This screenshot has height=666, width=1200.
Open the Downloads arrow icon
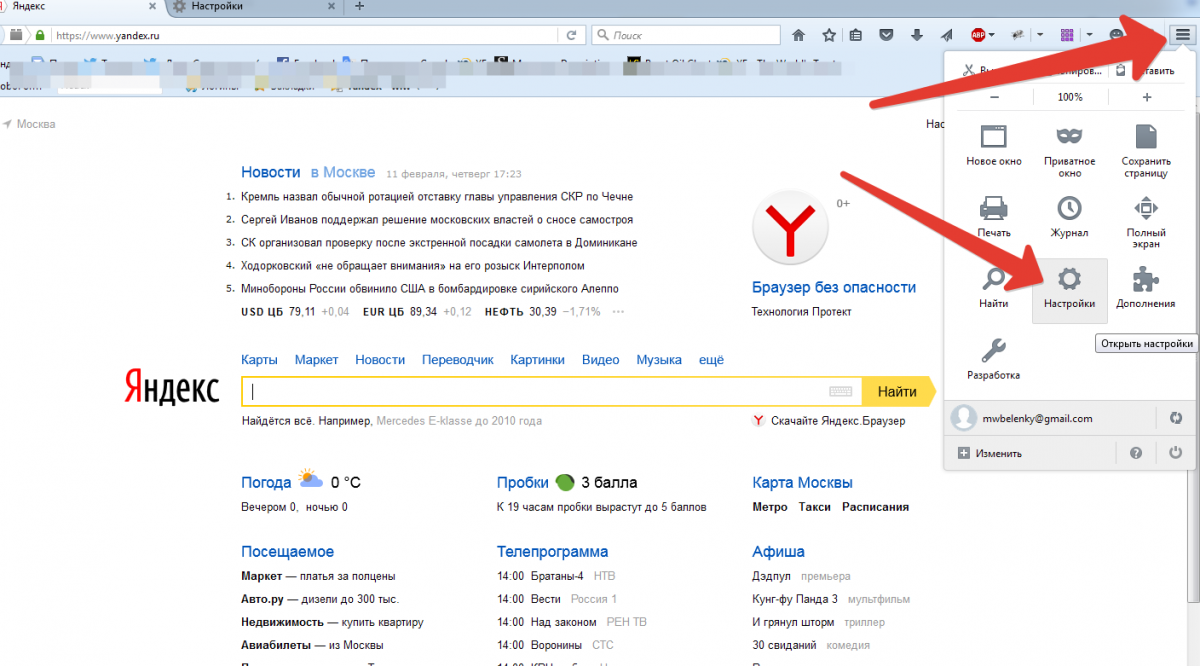coord(916,35)
